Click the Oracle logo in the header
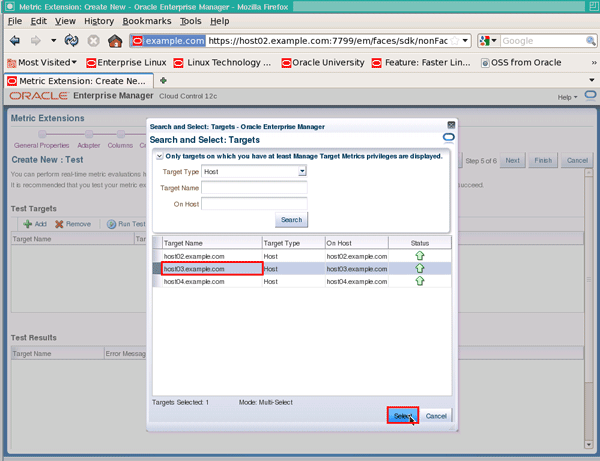Viewport: 600px width, 461px height. [38, 96]
